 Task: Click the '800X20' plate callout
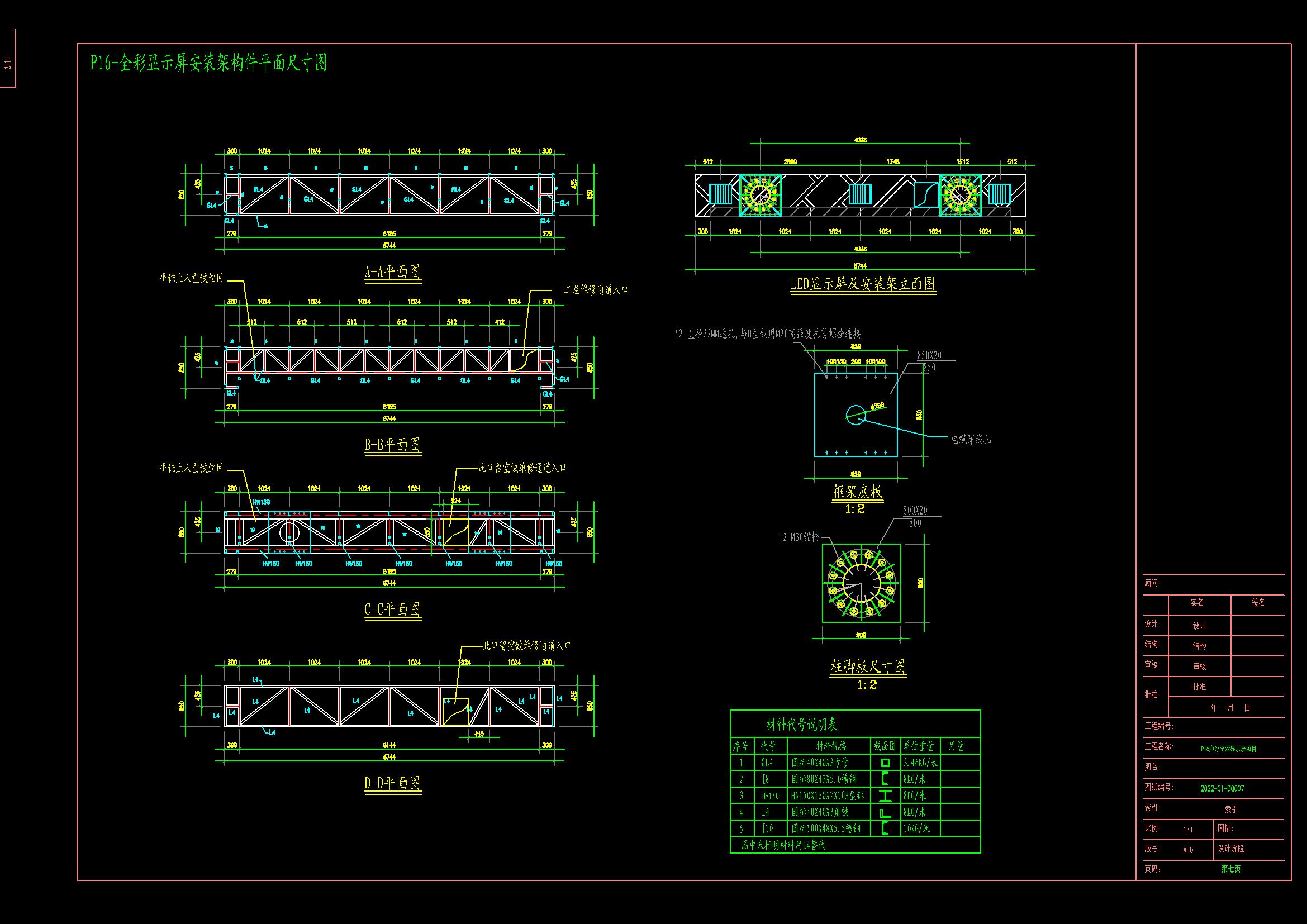(915, 511)
